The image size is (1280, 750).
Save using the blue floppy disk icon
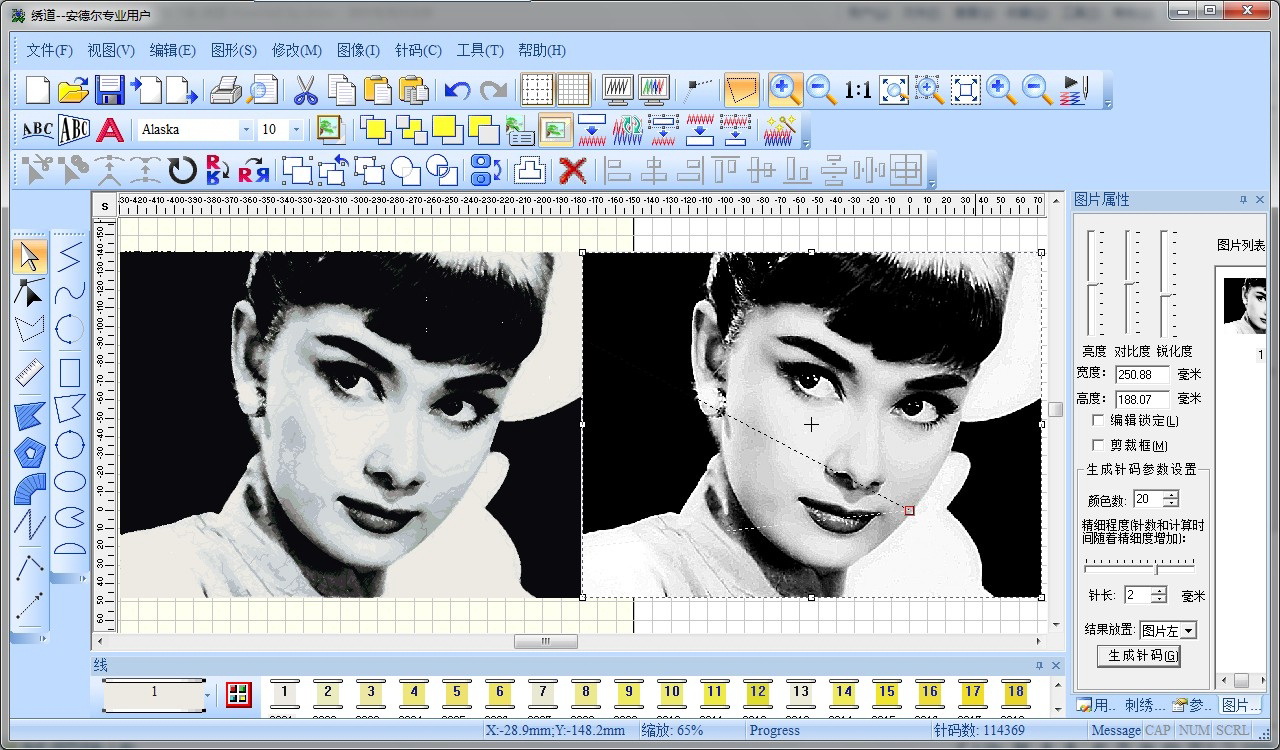click(x=109, y=90)
